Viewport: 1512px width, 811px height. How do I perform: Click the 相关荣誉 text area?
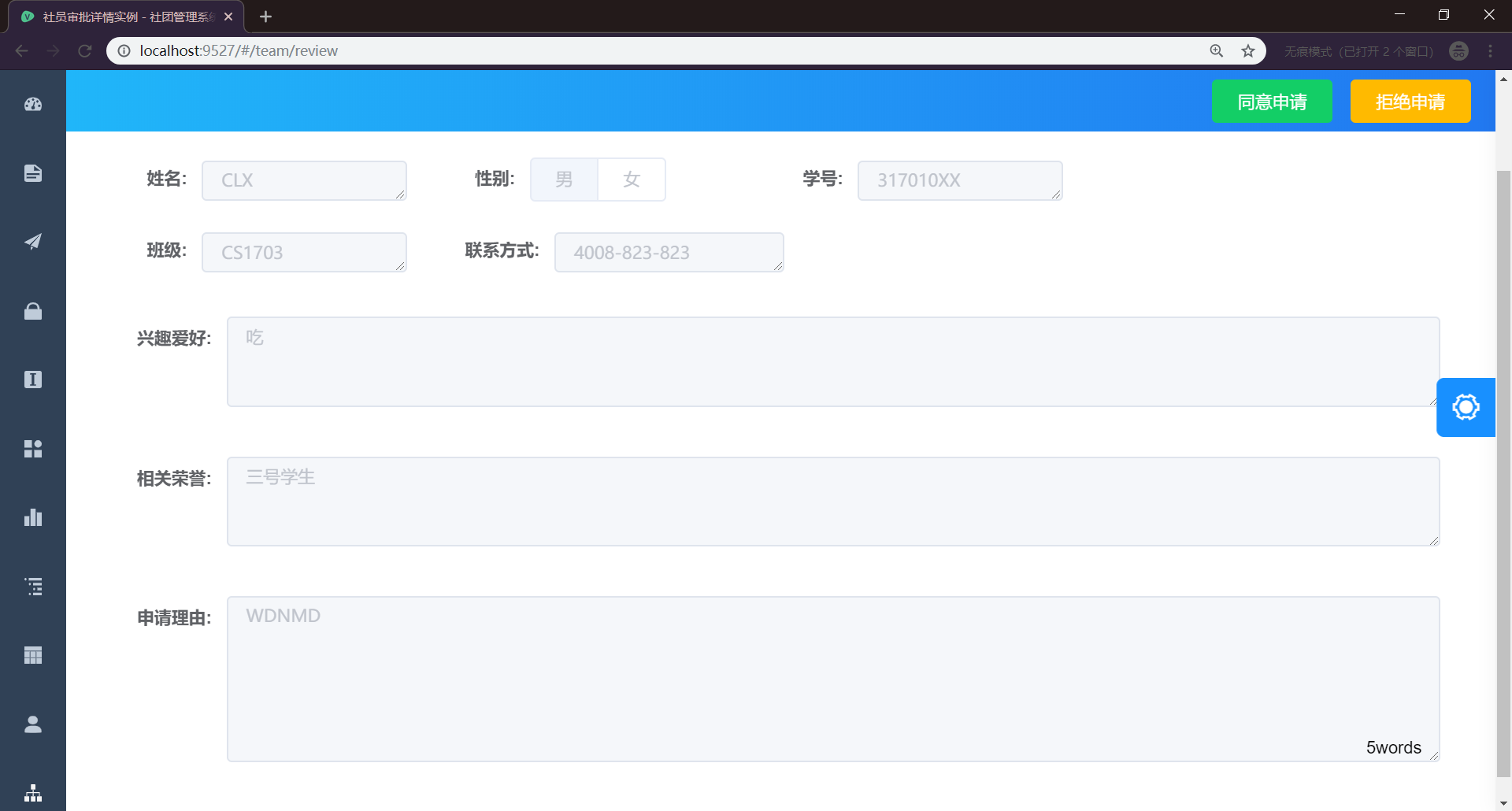[833, 502]
